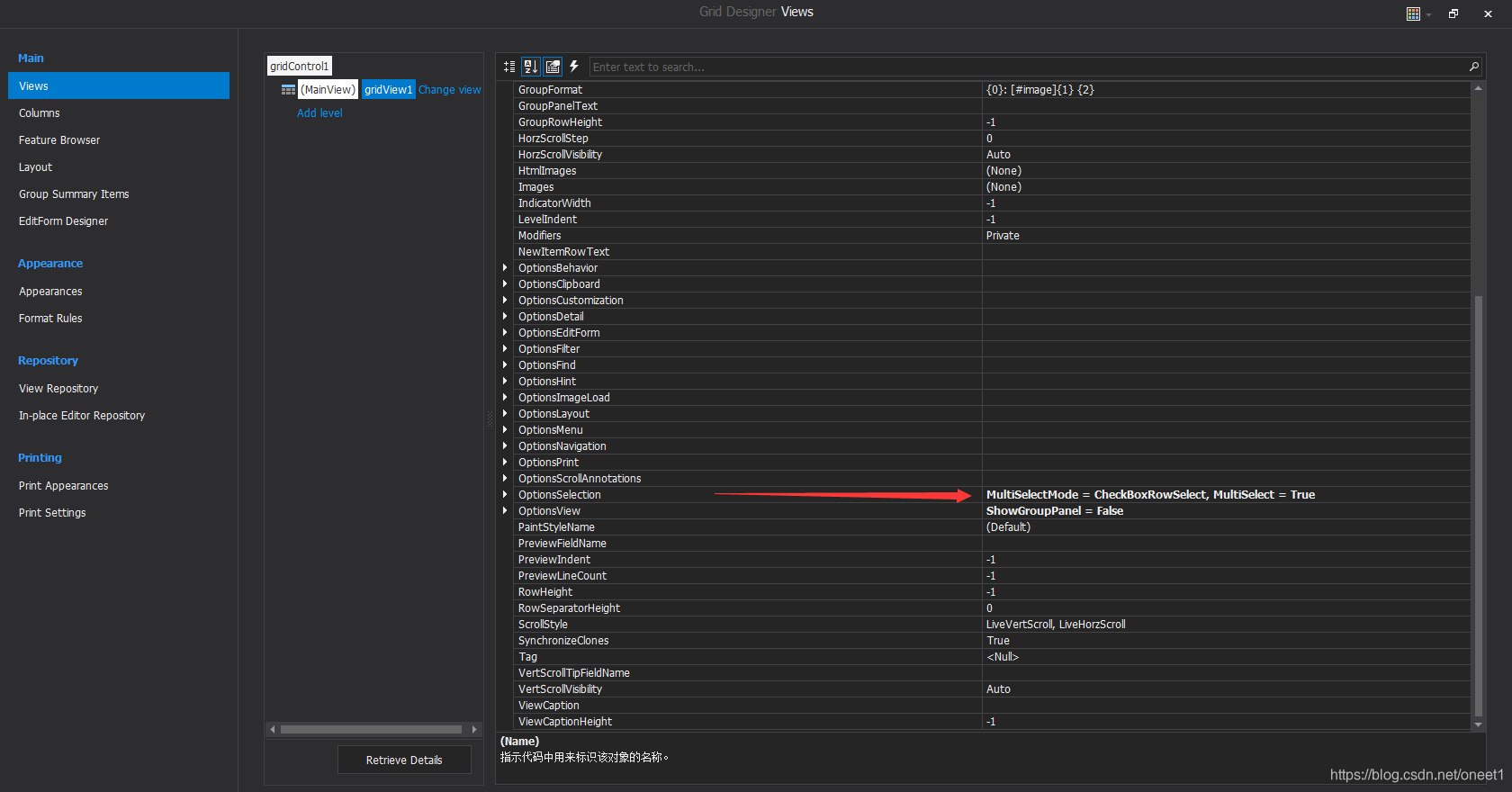Image resolution: width=1512 pixels, height=792 pixels.
Task: Click the Add level link
Action: 319,112
